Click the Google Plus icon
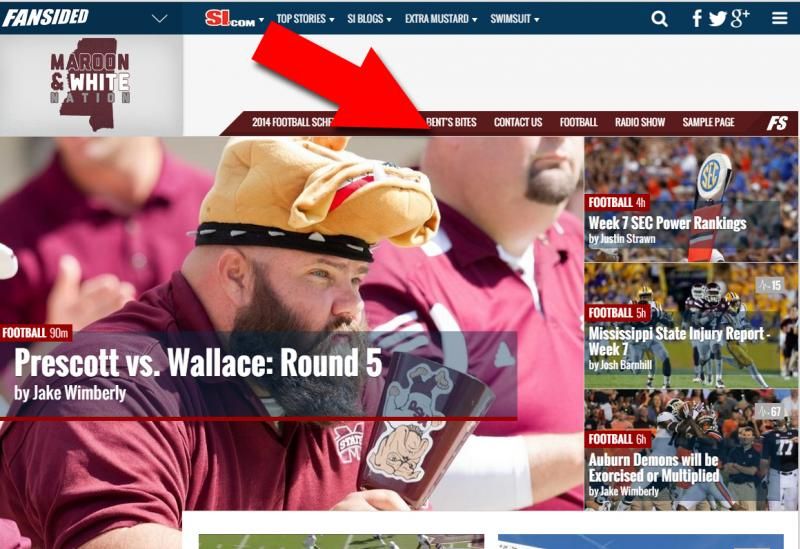The height and width of the screenshot is (549, 800). pos(740,18)
